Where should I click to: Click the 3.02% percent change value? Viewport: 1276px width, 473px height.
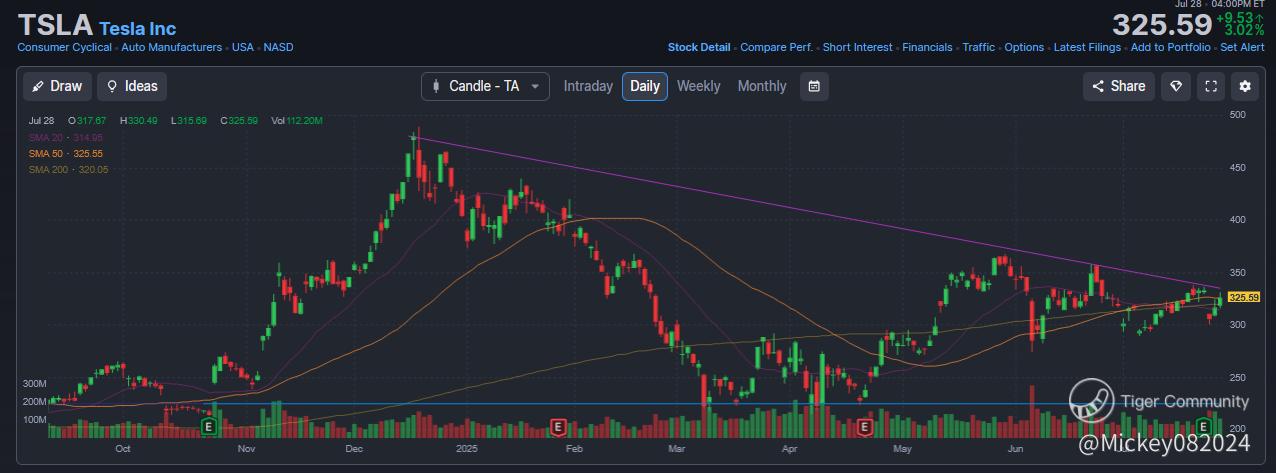[x=1247, y=31]
